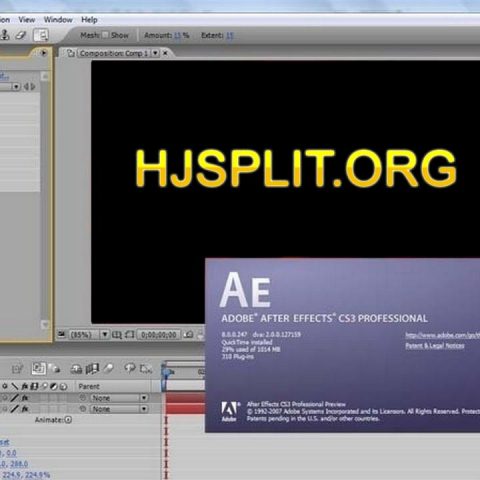480x480 pixels.
Task: Enable the Frame Blending master icon
Action: (92, 369)
